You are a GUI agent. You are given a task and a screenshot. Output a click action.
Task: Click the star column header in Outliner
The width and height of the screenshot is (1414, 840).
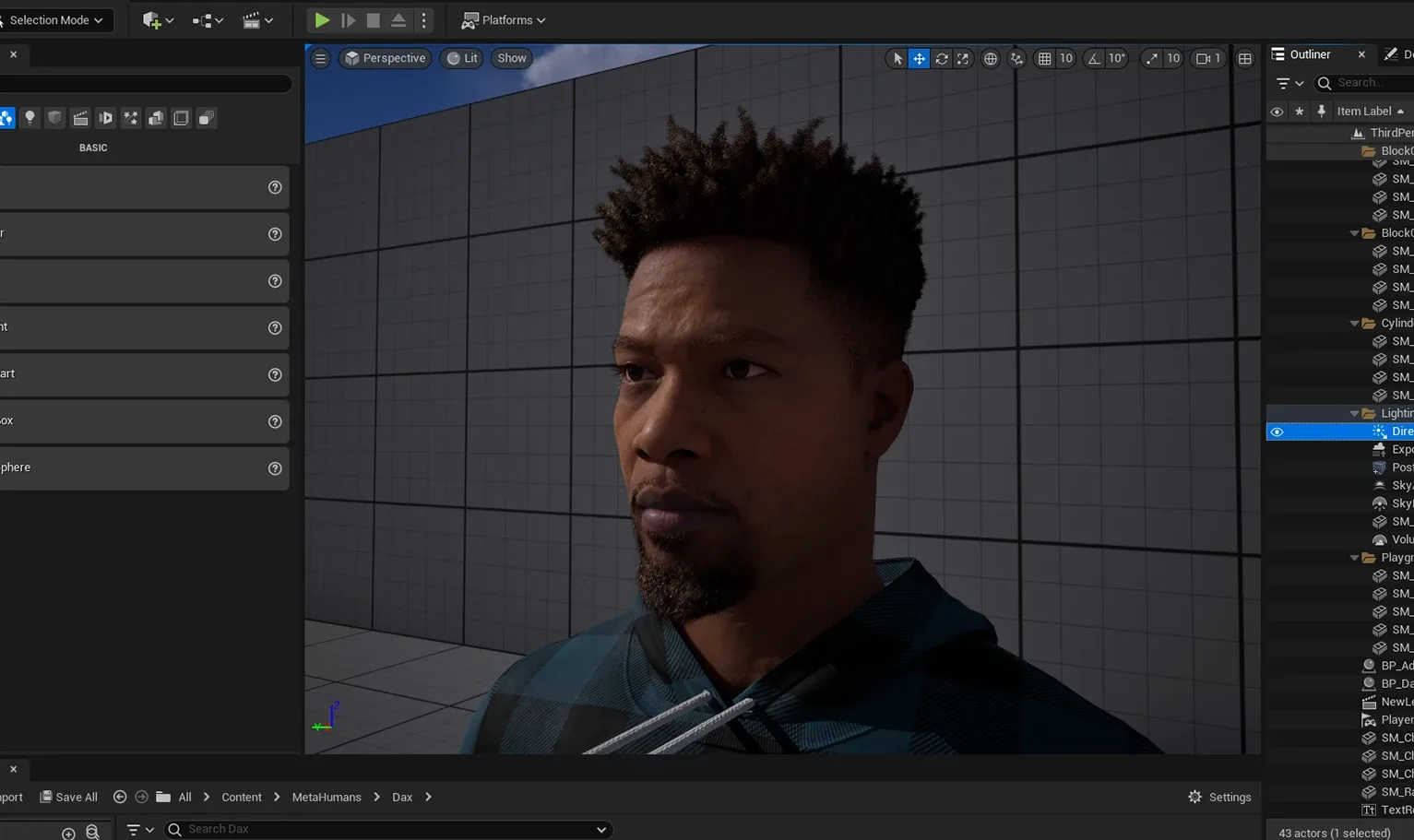1299,112
